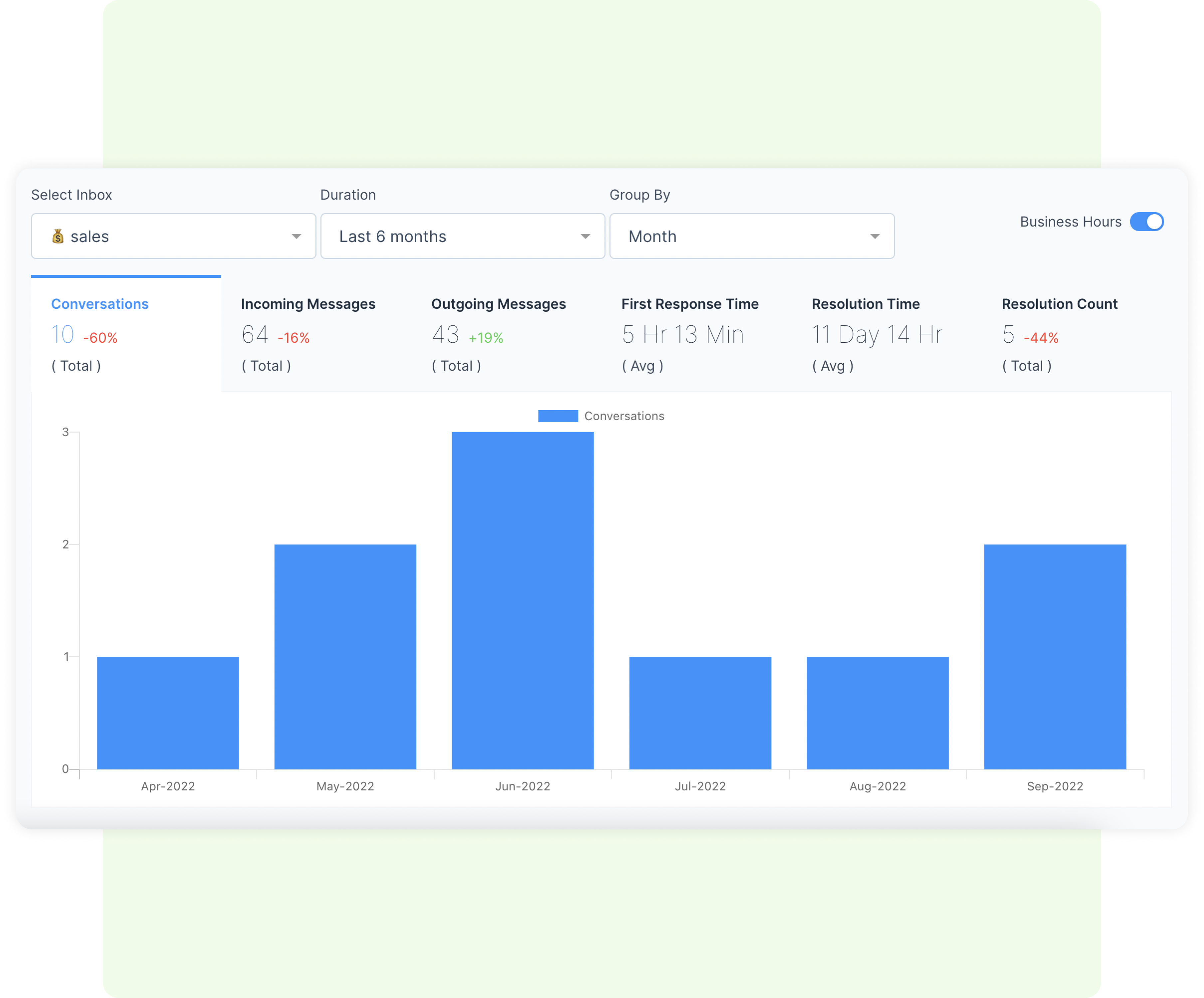
Task: Click the Aug-2022 bar in chart
Action: click(x=877, y=713)
